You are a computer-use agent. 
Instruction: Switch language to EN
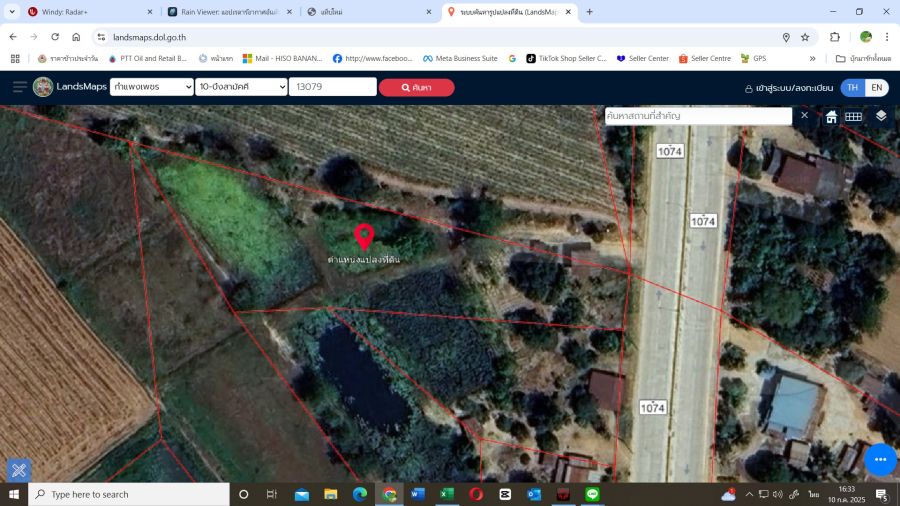click(x=876, y=87)
